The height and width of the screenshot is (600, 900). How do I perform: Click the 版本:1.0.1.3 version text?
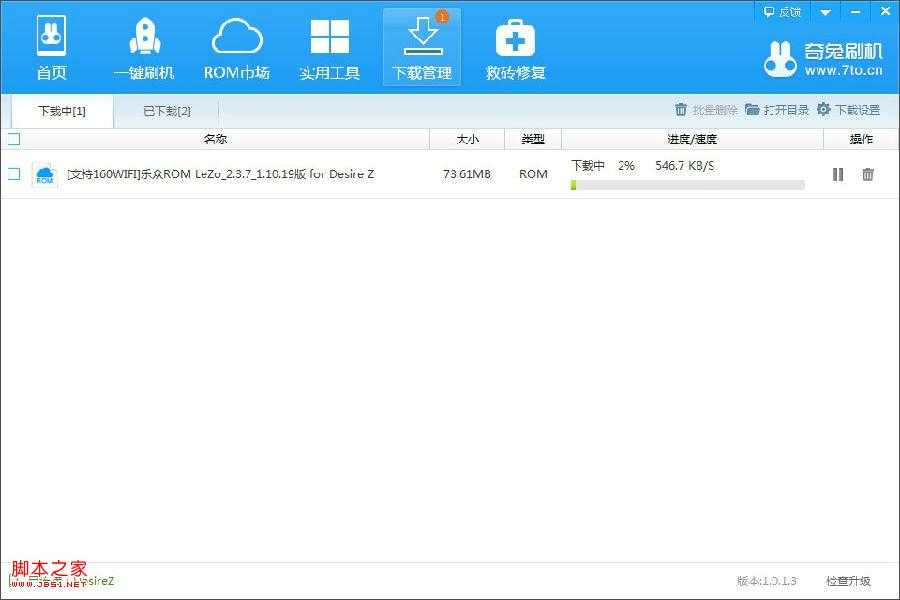(767, 581)
